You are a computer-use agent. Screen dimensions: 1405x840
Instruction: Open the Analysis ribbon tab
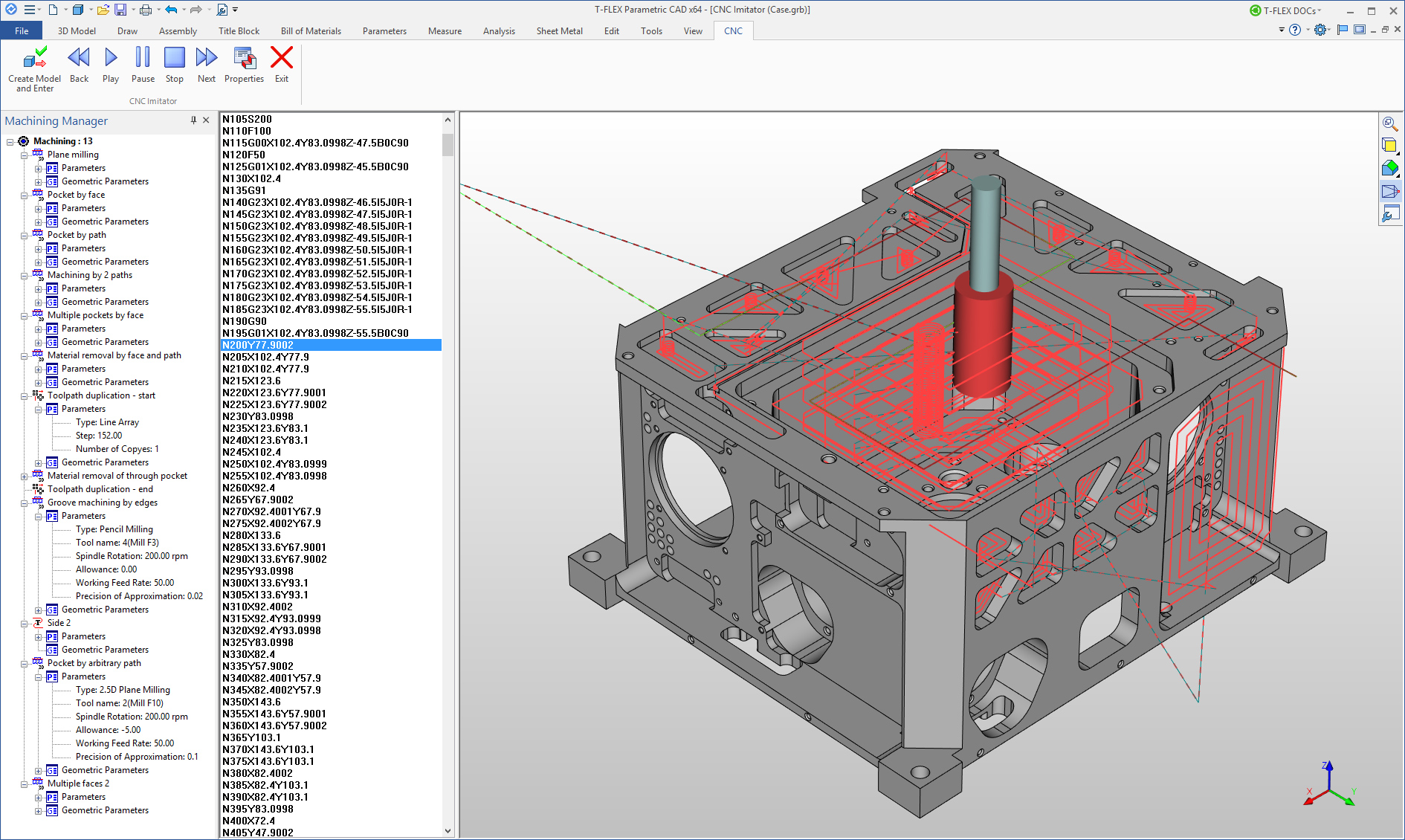click(499, 31)
